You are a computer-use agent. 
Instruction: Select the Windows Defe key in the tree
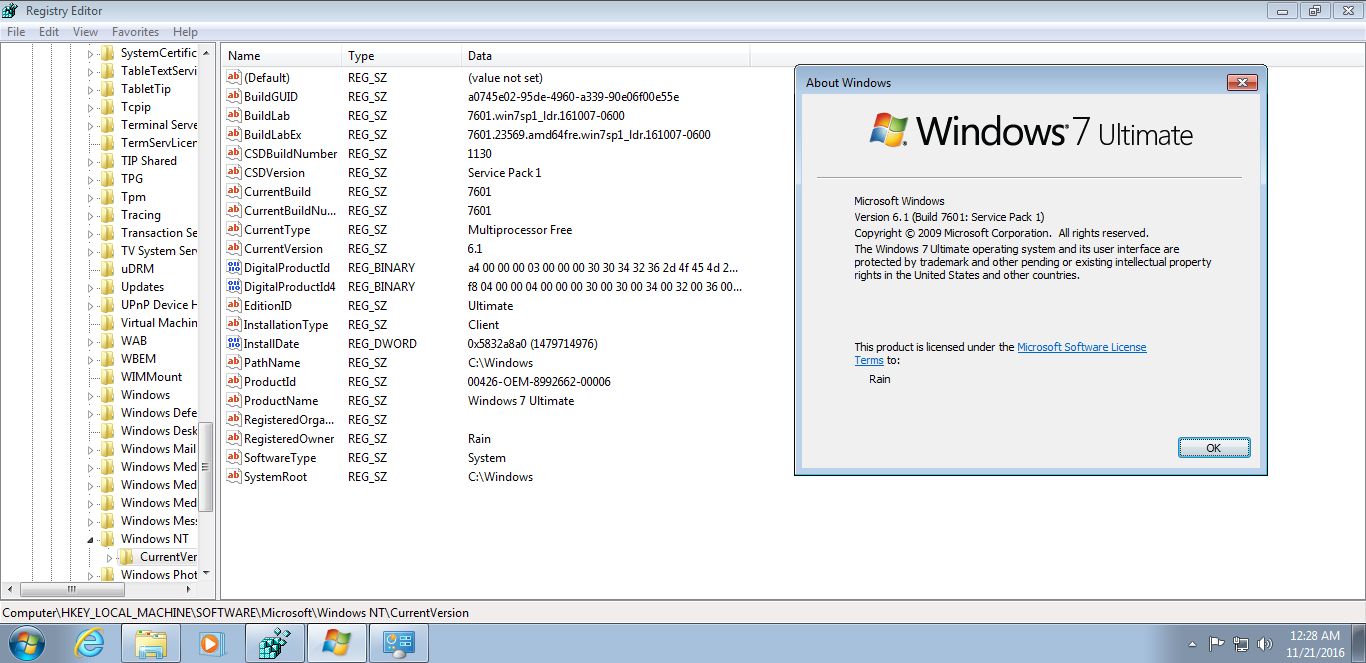tap(159, 413)
